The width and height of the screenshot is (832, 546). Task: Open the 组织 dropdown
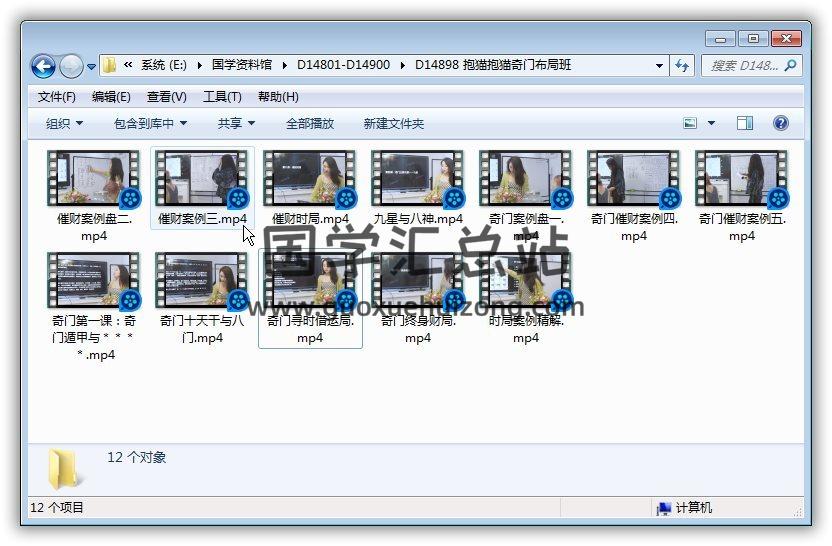pos(64,124)
